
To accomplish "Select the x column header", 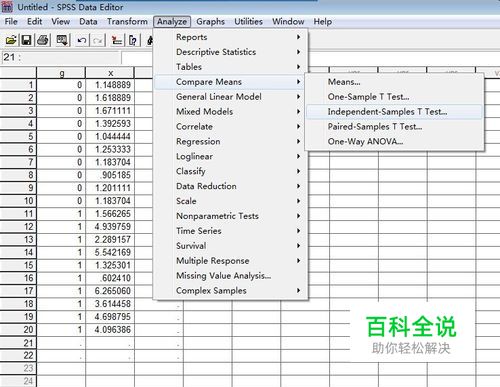I will (110, 73).
